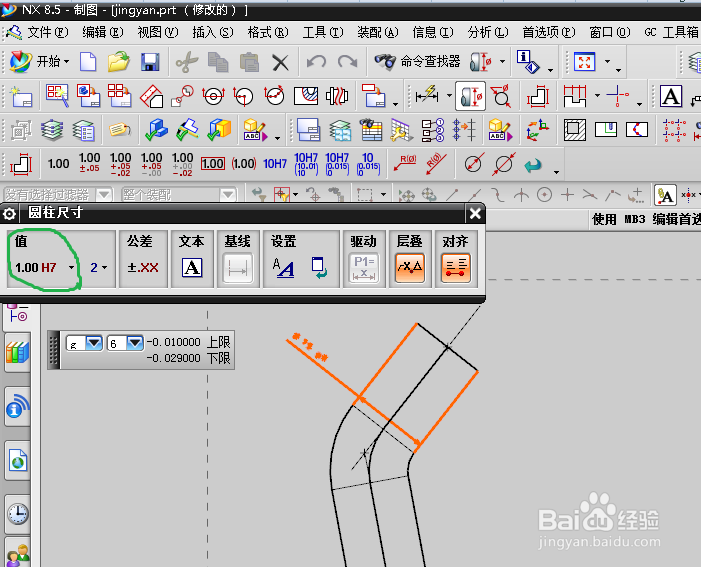Toggle the 对齐 alignment option

[x=456, y=268]
